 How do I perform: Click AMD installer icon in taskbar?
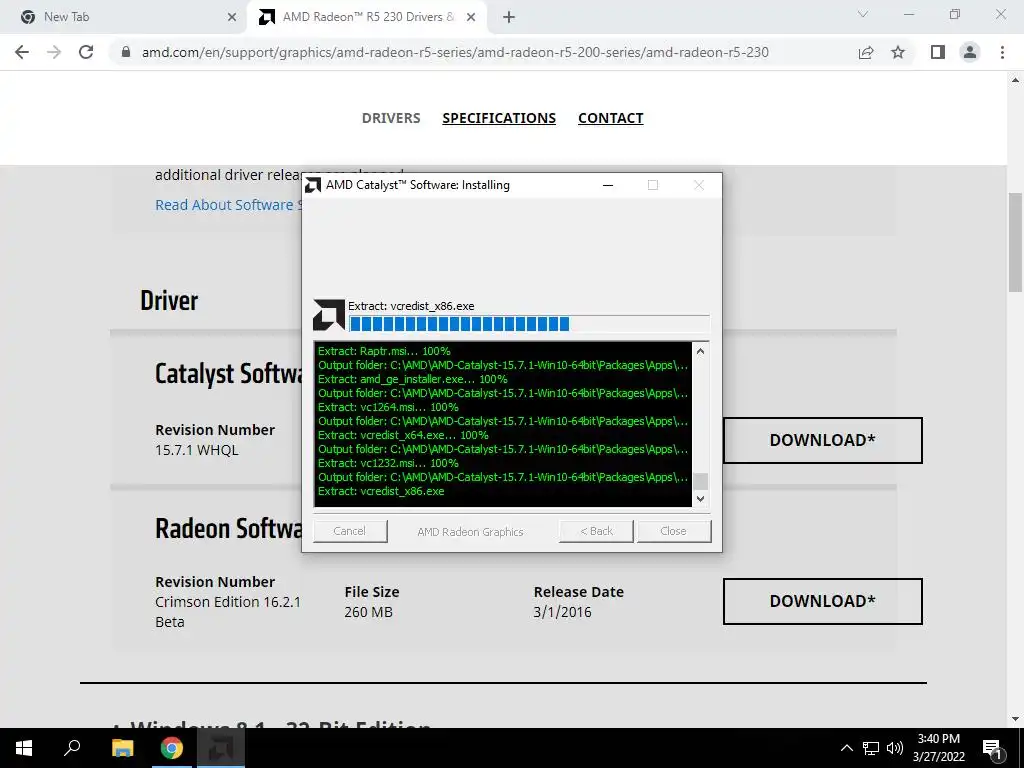click(x=221, y=748)
